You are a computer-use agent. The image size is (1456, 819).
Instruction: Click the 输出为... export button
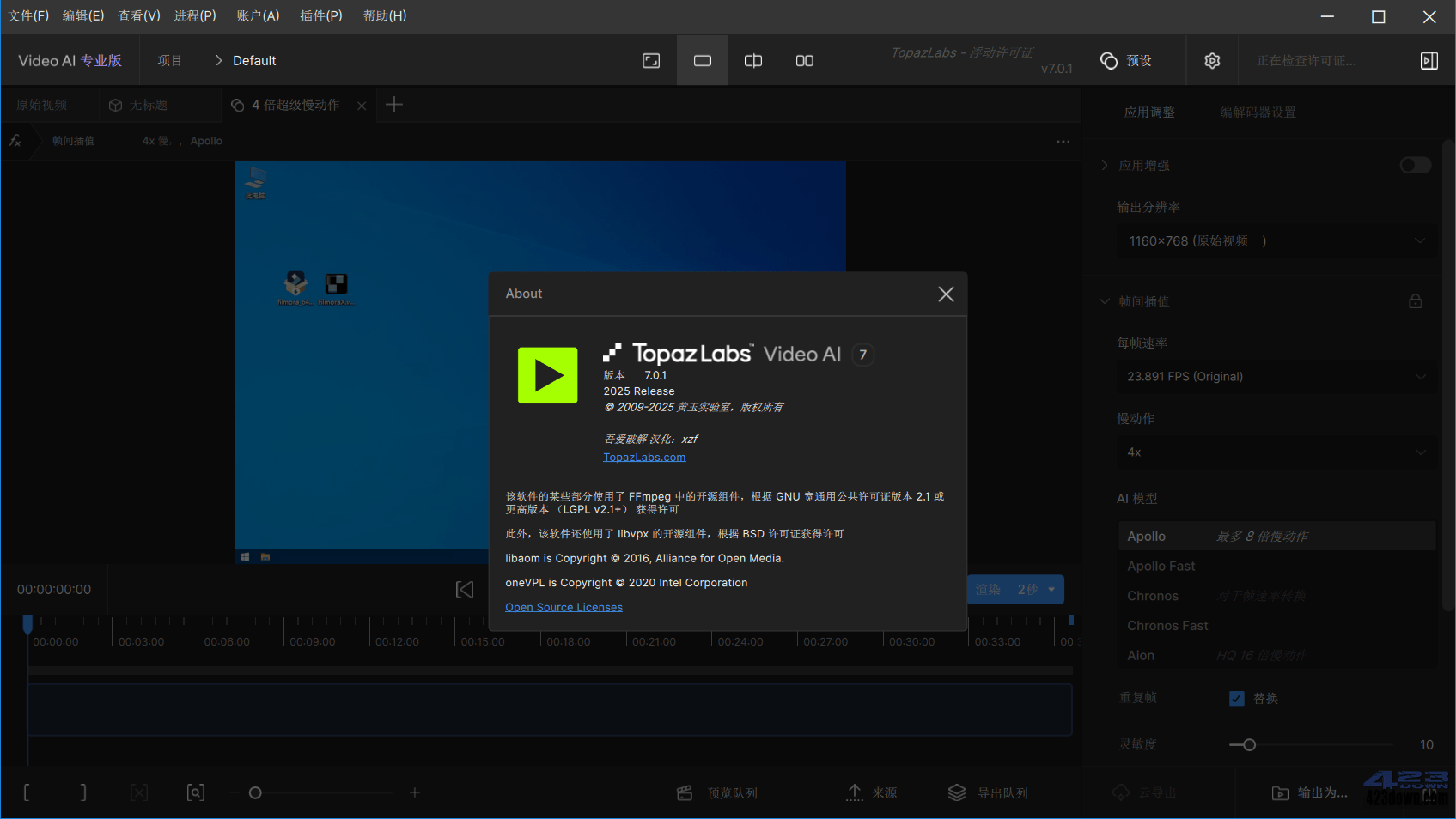1310,792
